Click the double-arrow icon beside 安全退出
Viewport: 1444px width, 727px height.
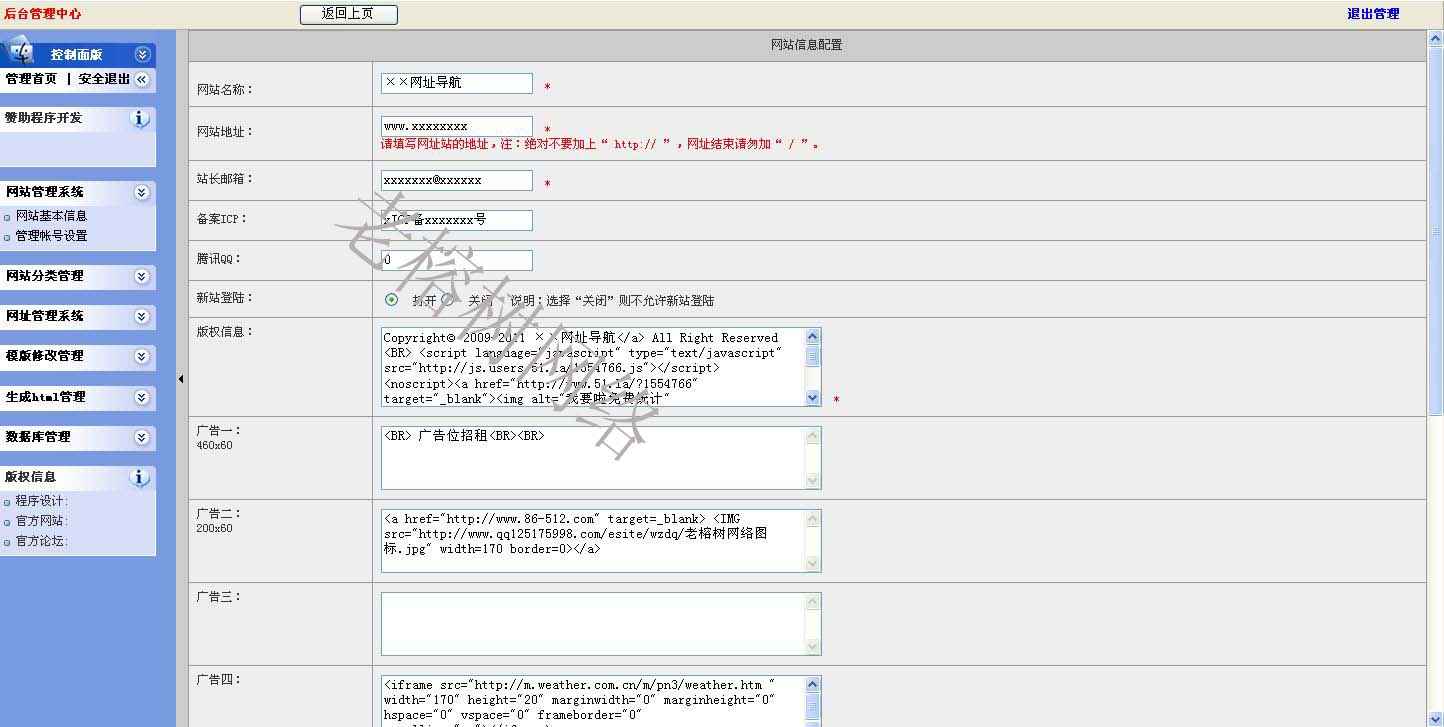pyautogui.click(x=142, y=79)
